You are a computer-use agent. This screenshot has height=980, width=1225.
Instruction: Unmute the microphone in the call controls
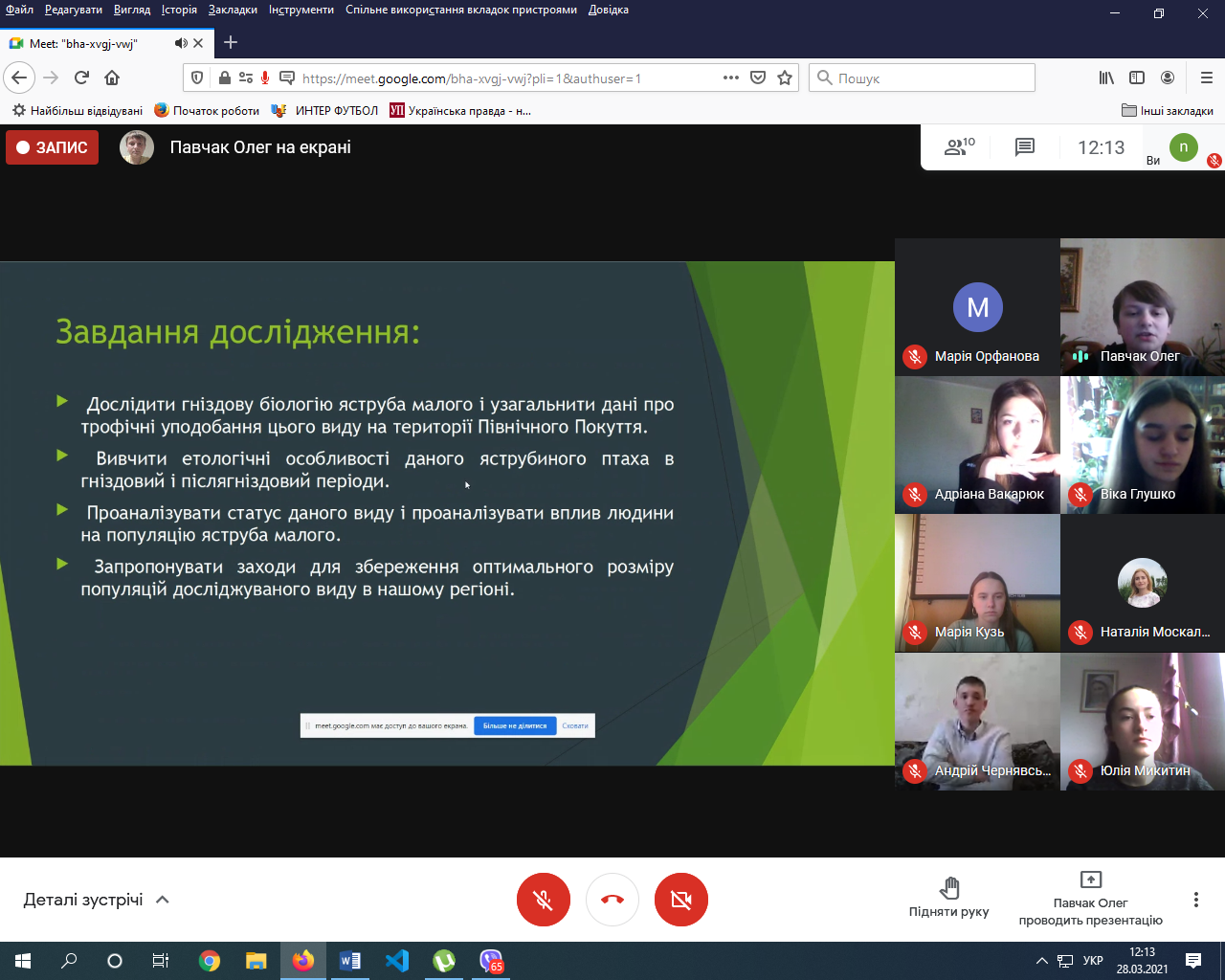[544, 900]
